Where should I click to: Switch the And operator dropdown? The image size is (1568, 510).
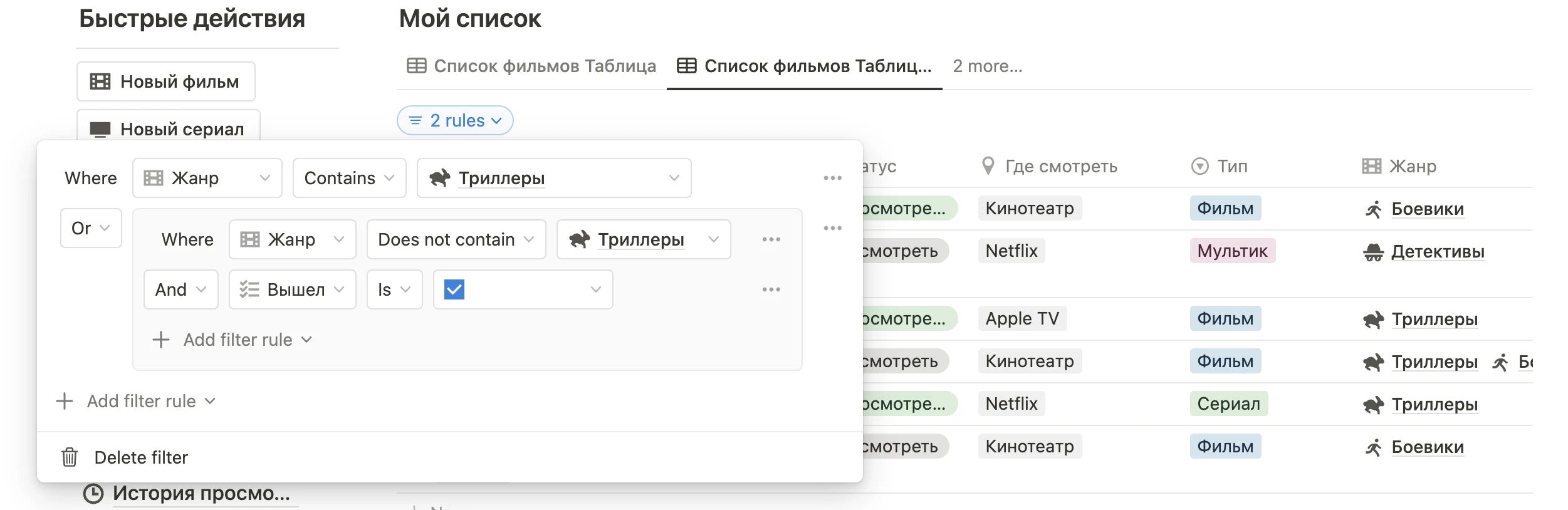pos(181,289)
